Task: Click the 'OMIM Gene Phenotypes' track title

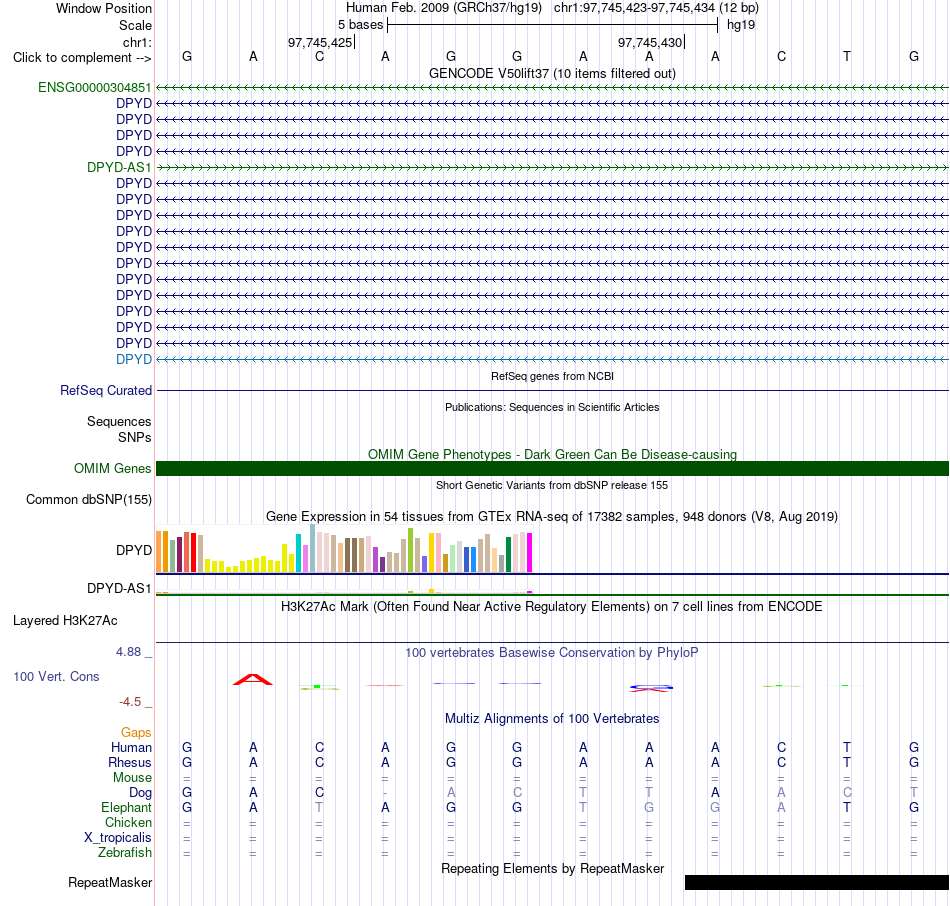Action: 552,454
